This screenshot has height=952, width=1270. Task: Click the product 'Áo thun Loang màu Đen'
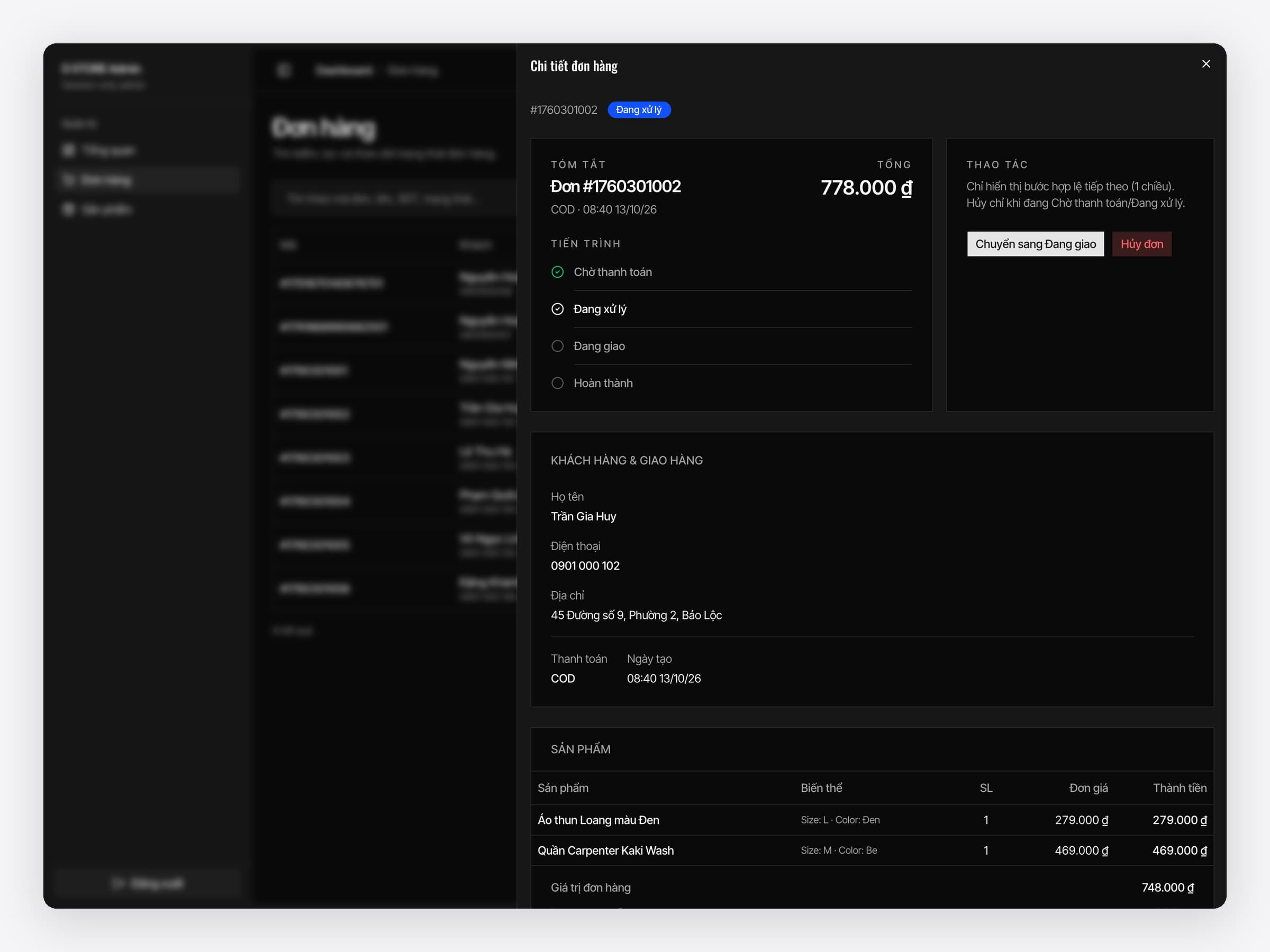pyautogui.click(x=598, y=820)
